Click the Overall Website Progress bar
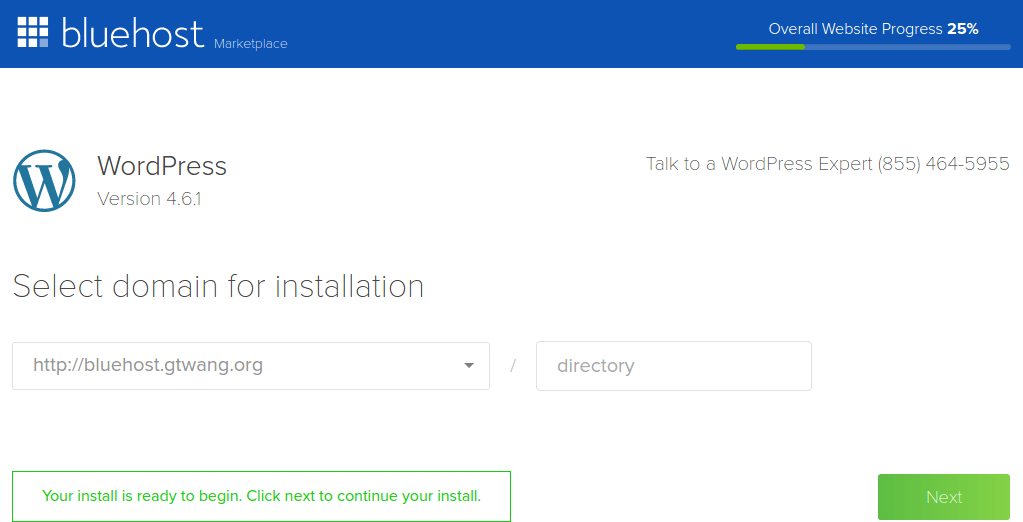This screenshot has height=522, width=1023. pyautogui.click(x=872, y=47)
